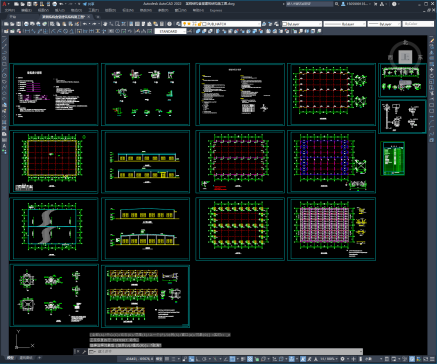
Task: Select the Hatch tool
Action: [x=5, y=122]
